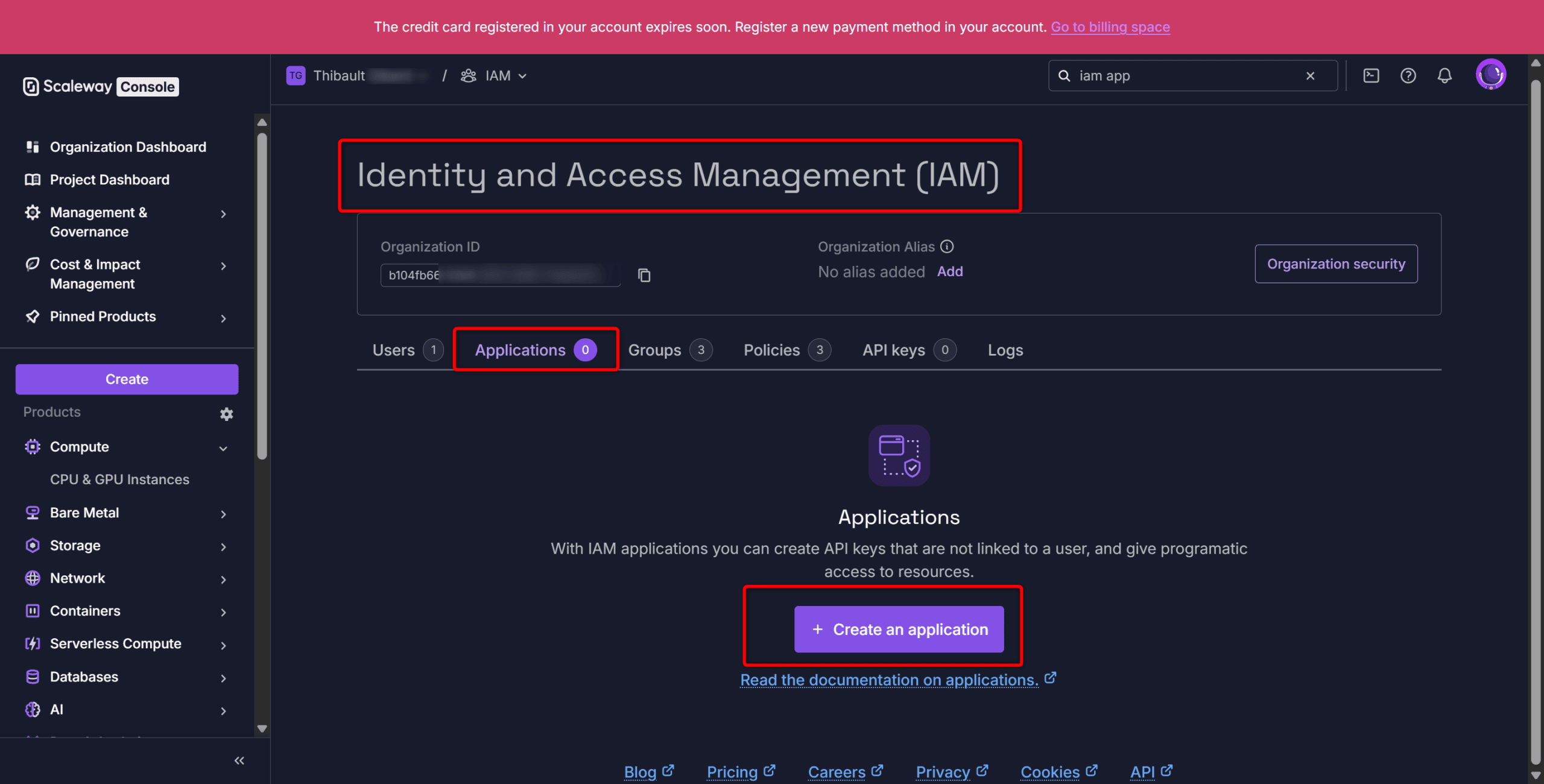Expand the Storage menu
Image resolution: width=1544 pixels, height=784 pixels.
point(223,546)
